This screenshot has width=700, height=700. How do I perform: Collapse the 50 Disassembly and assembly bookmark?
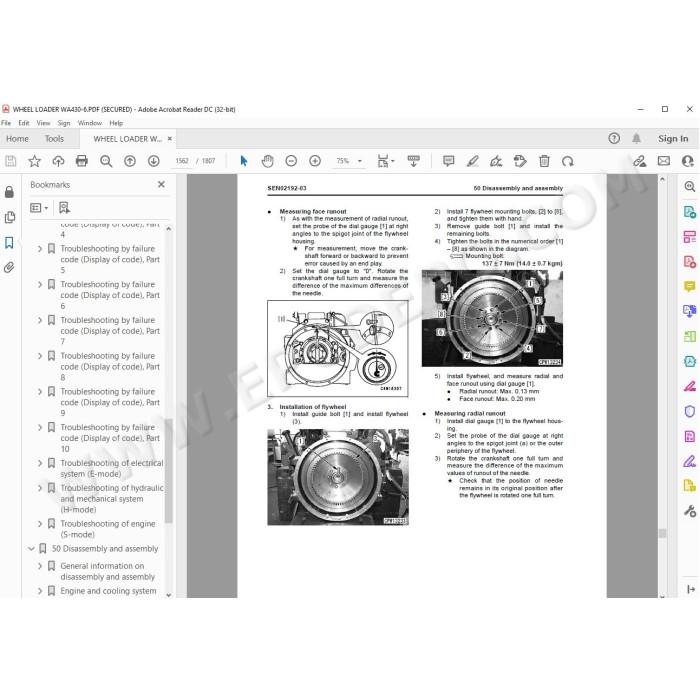(x=31, y=549)
